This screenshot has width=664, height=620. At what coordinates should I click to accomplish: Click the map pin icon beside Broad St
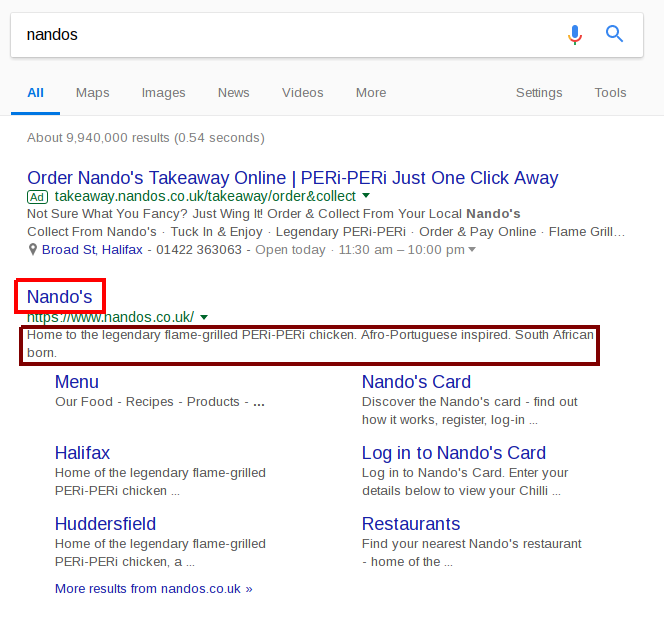(33, 249)
